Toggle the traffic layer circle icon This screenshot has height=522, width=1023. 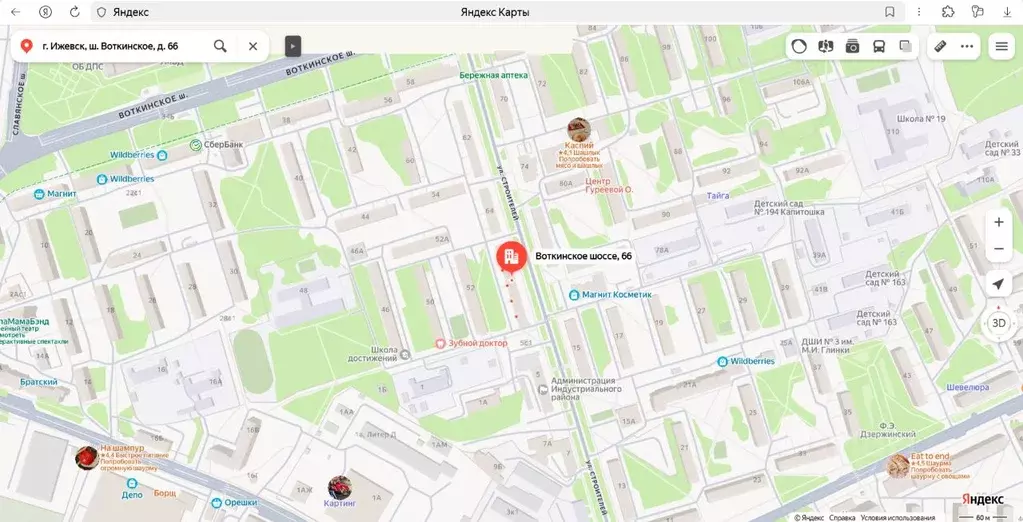click(x=799, y=46)
